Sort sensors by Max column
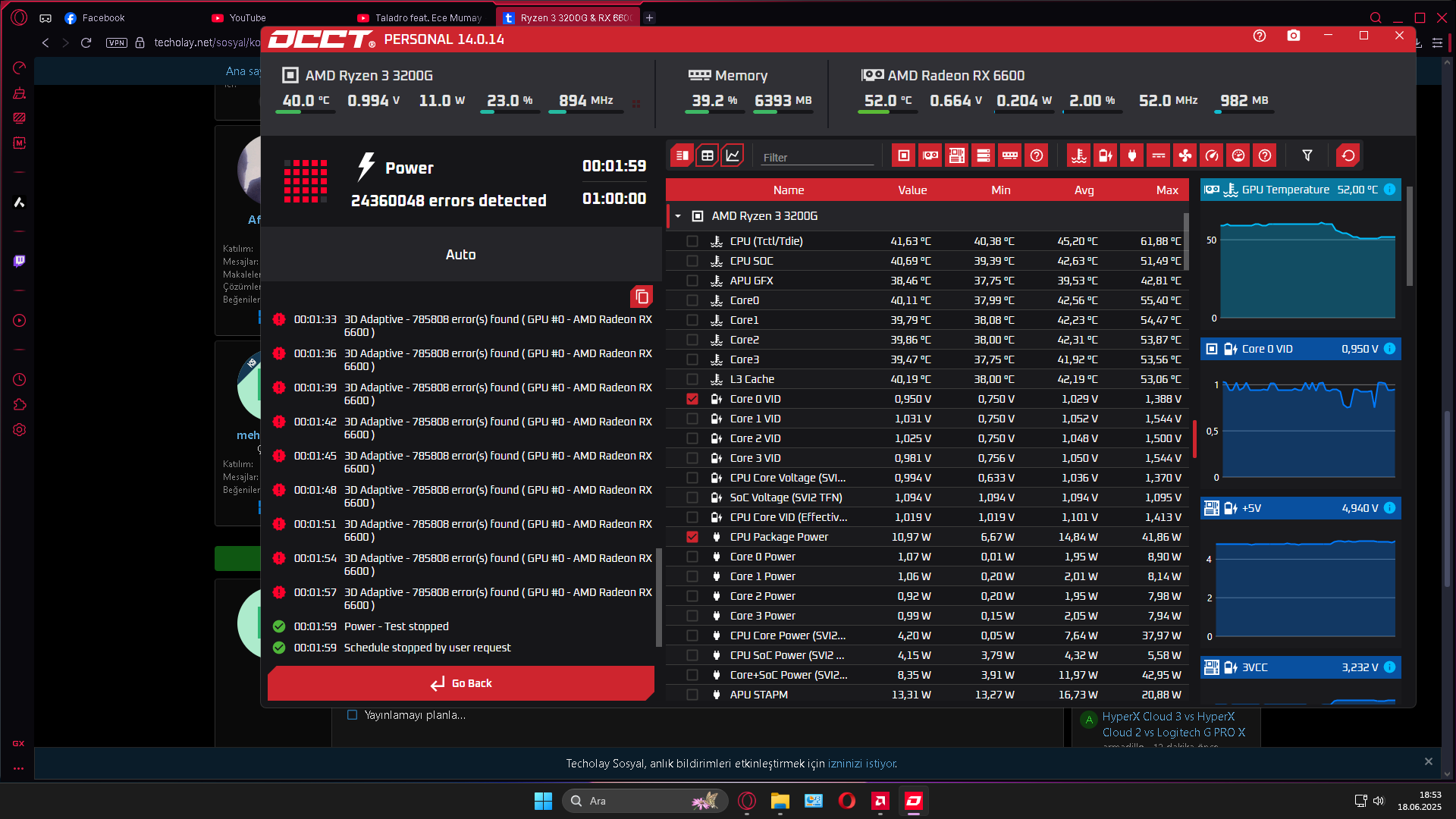 point(1167,190)
